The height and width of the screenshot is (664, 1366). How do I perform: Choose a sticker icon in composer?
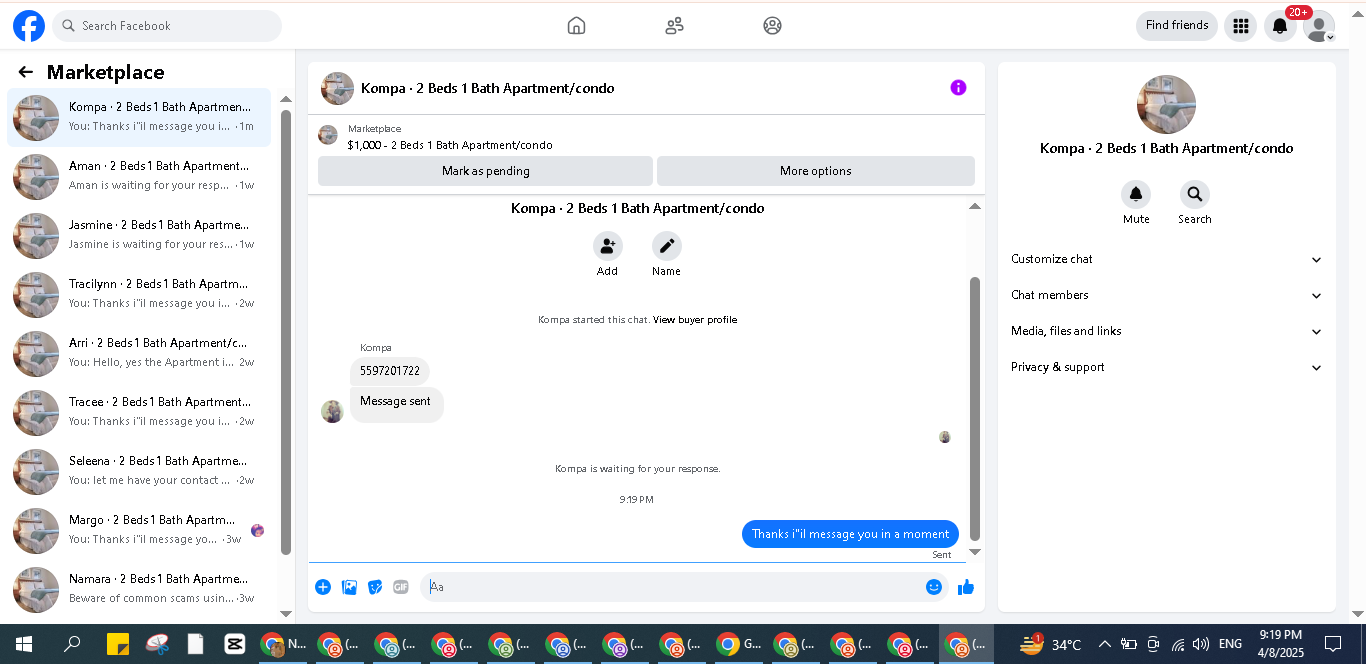click(x=375, y=587)
